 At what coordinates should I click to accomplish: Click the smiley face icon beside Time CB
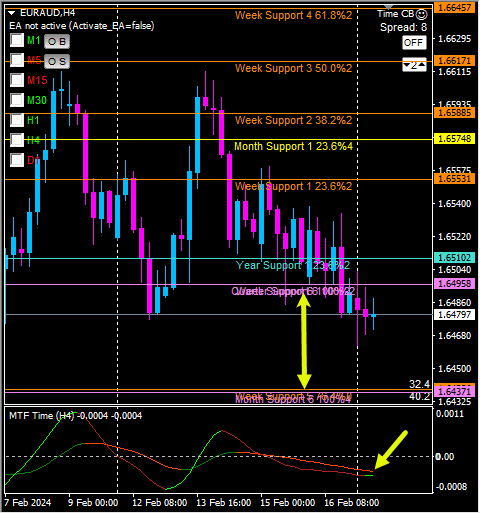tap(422, 14)
